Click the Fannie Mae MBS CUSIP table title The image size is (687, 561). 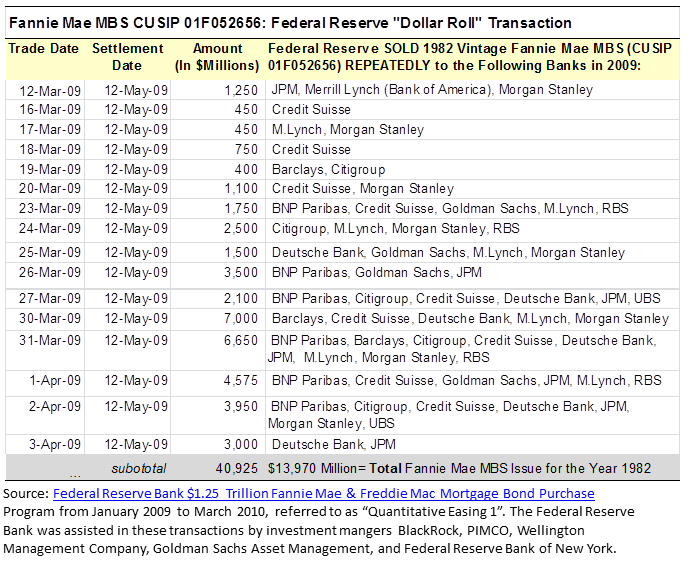click(290, 23)
